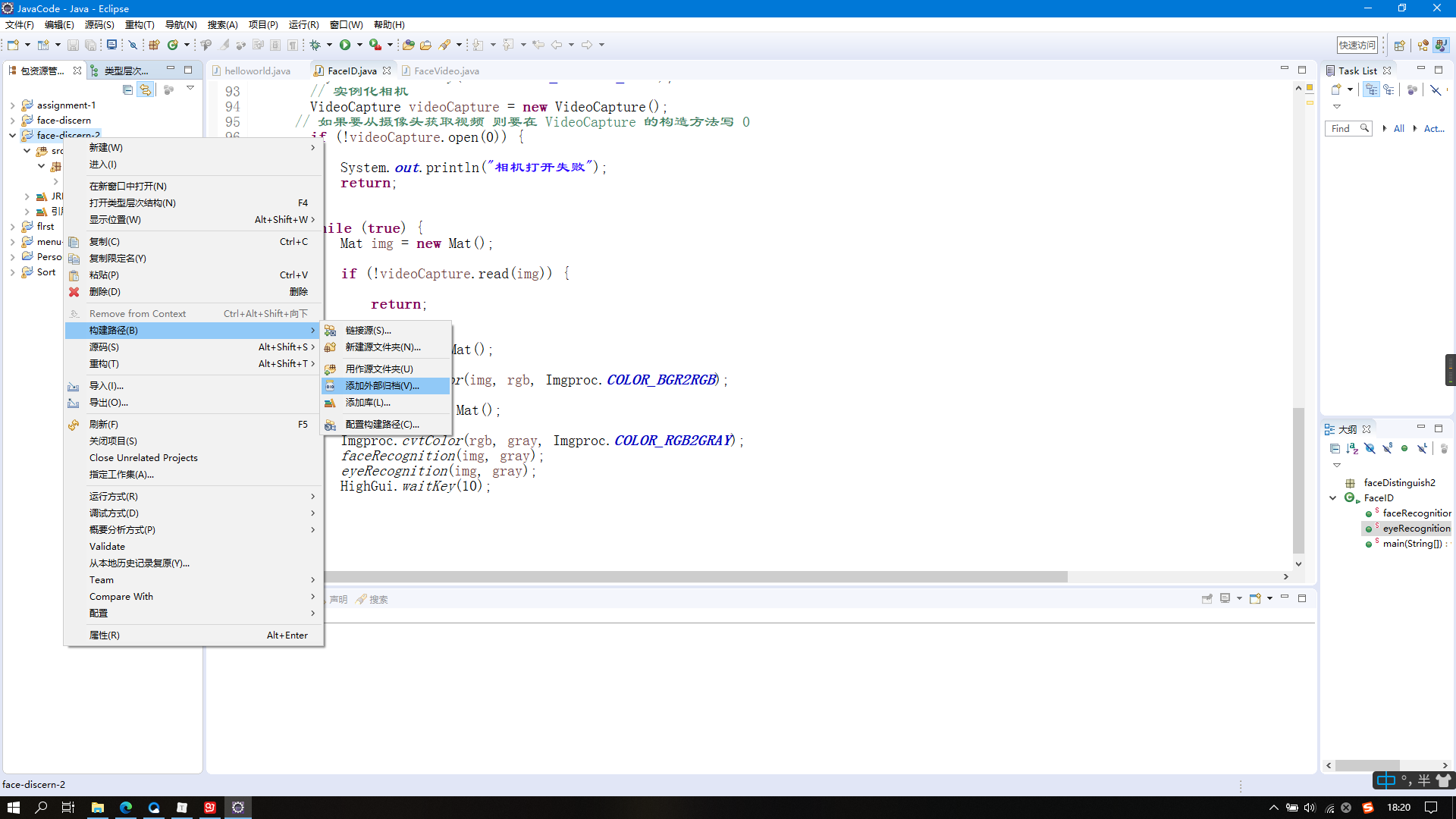The height and width of the screenshot is (819, 1456).
Task: Click the Find field in Task List
Action: (1348, 129)
